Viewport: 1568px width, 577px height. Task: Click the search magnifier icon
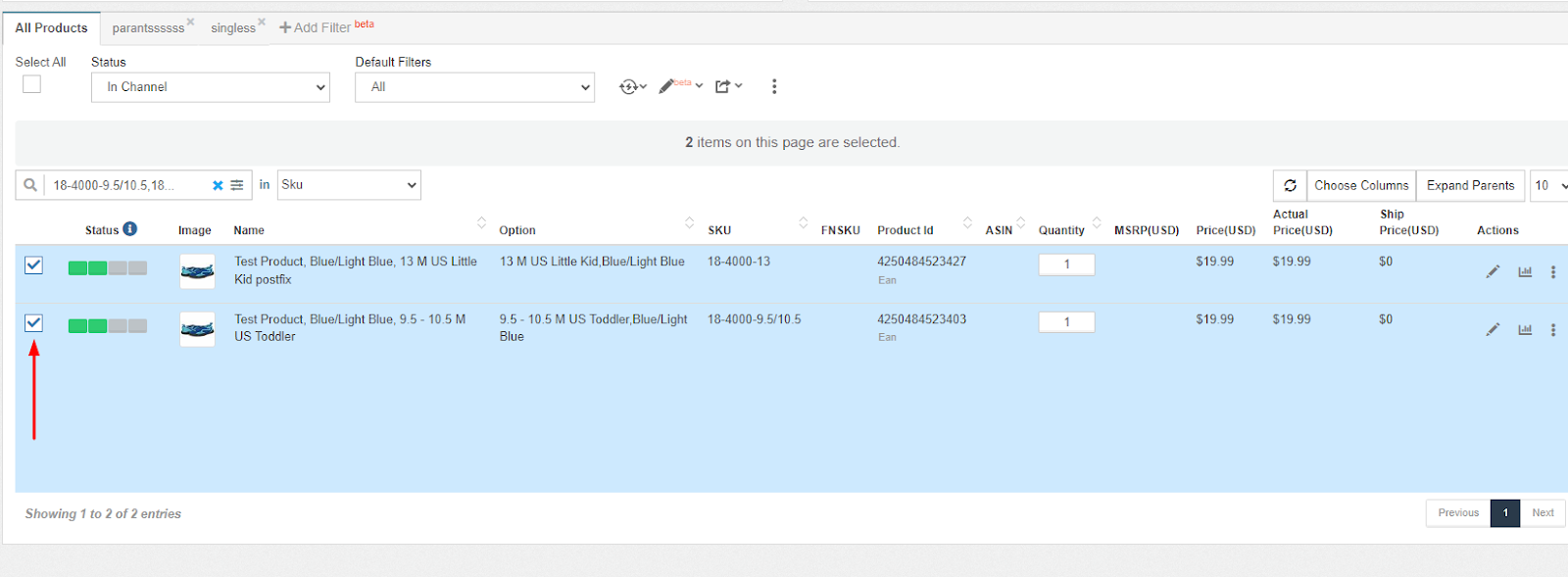[x=30, y=185]
